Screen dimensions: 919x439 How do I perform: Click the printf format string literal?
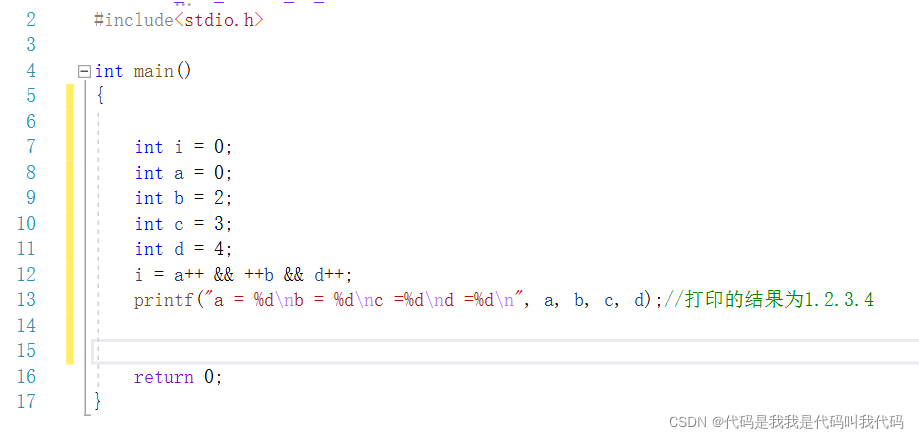point(362,300)
